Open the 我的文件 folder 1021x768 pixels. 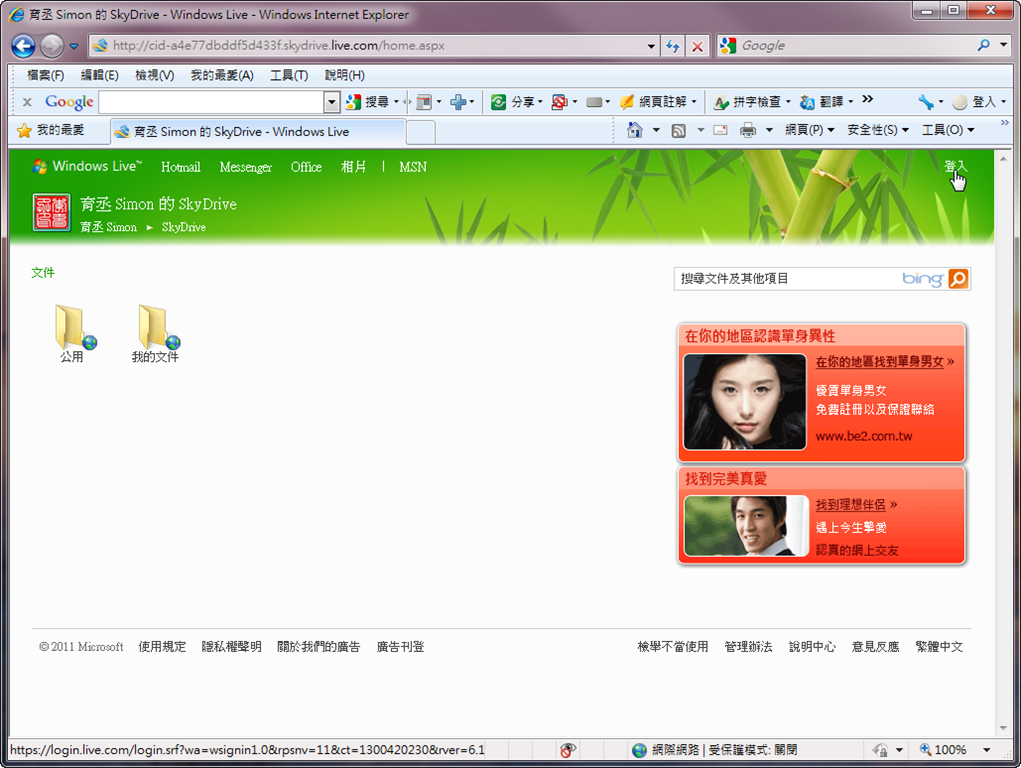155,334
